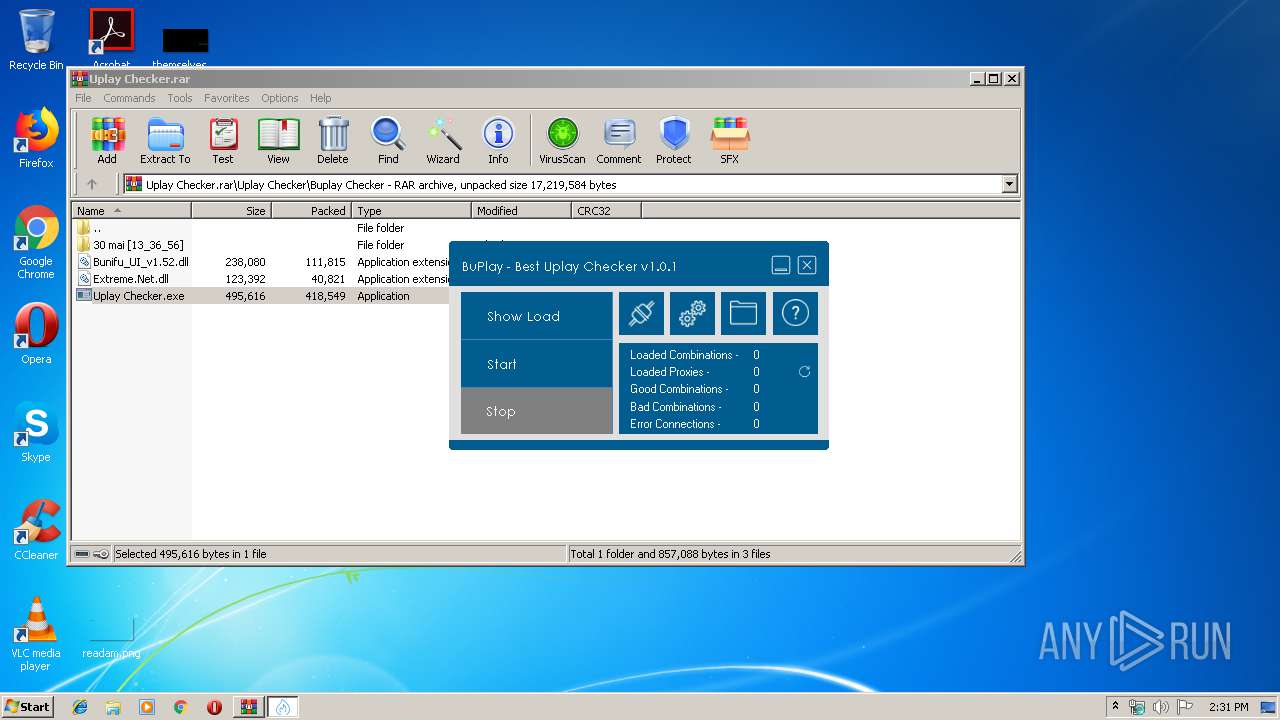Click the Windows Explorer taskbar icon
Viewport: 1280px width, 720px height.
tap(113, 707)
